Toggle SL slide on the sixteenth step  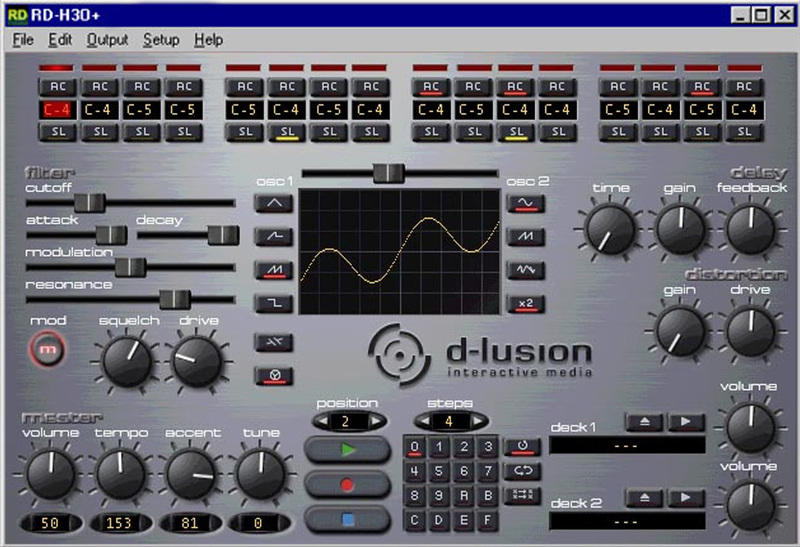point(744,132)
